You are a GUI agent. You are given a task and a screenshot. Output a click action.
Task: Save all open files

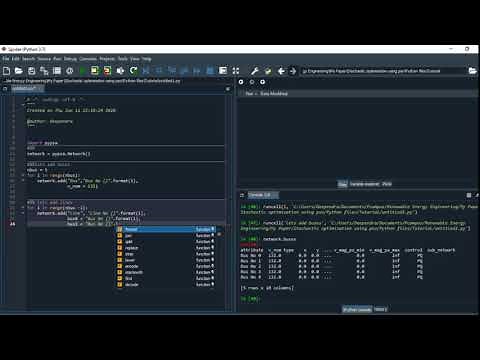(44, 71)
